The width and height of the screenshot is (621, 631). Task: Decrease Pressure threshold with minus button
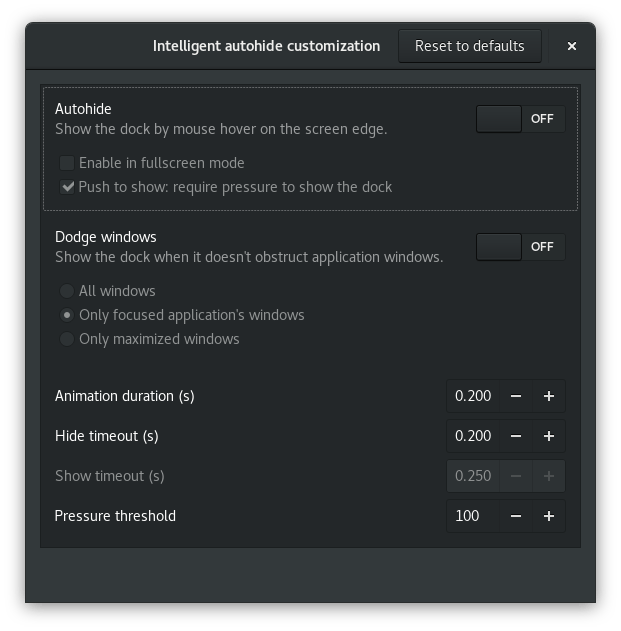516,516
